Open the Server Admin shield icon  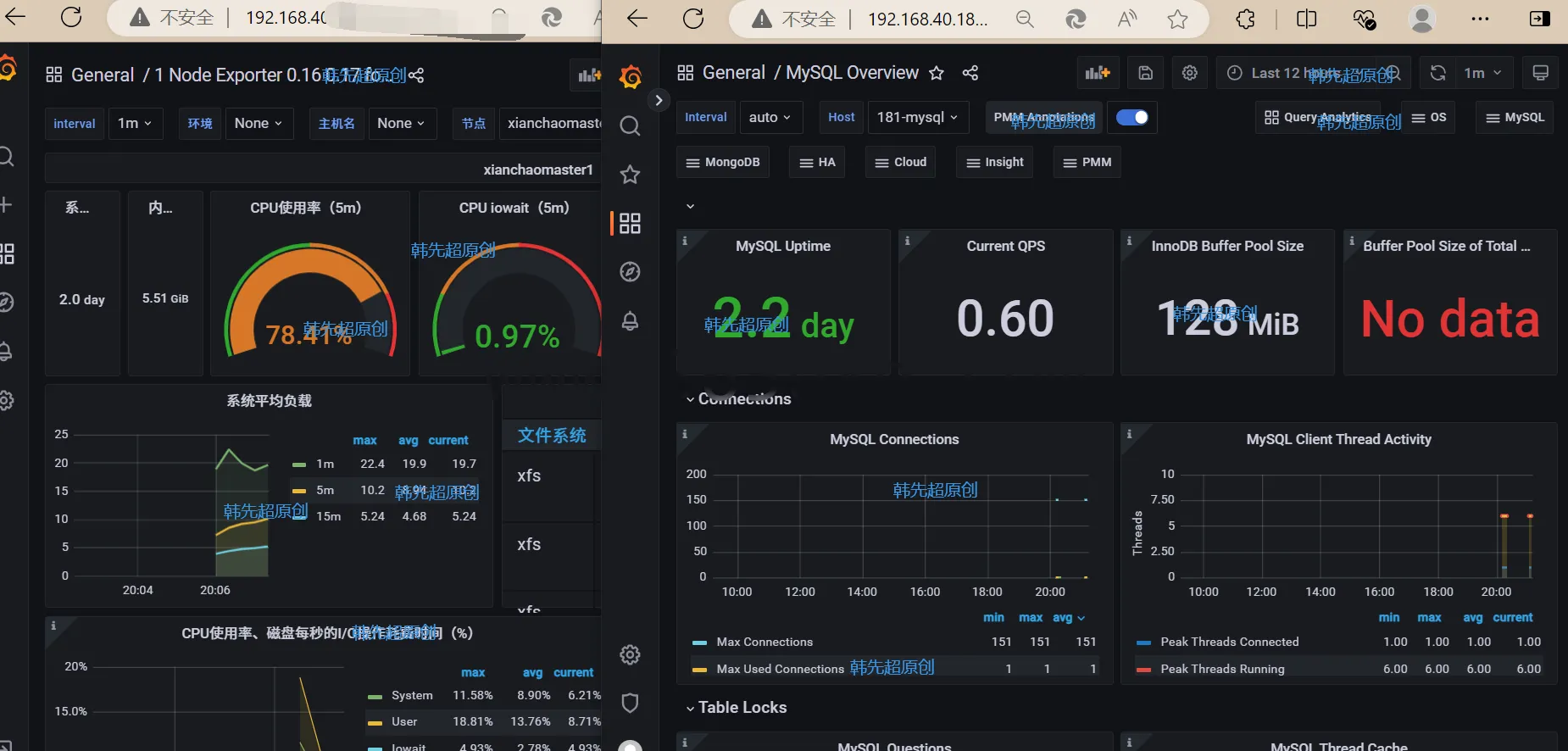(630, 703)
